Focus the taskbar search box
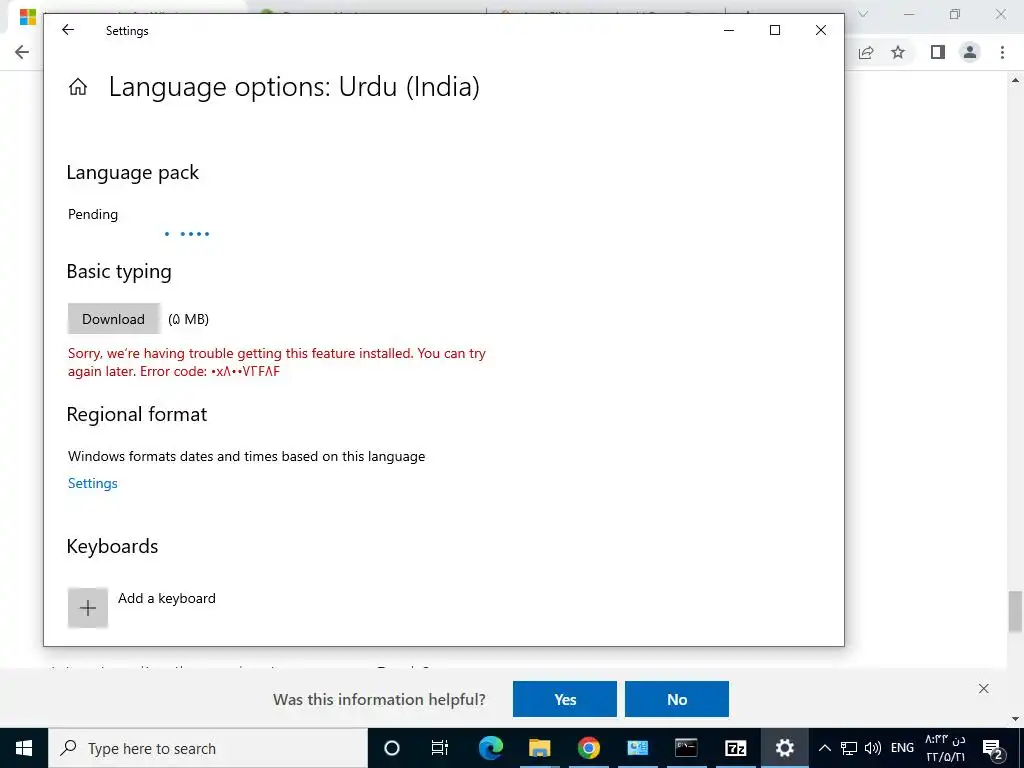The image size is (1024, 768). coord(208,748)
